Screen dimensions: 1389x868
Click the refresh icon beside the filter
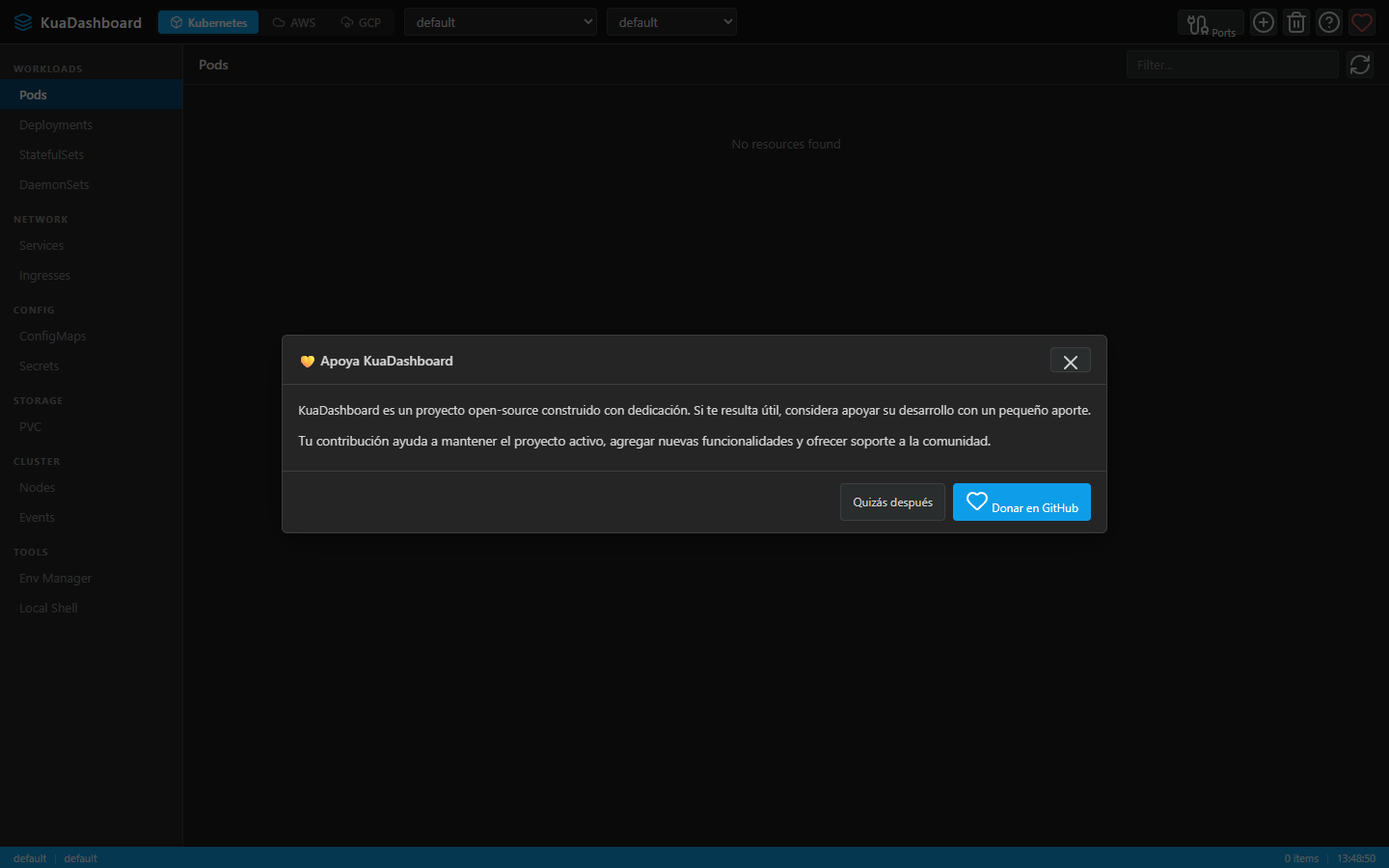click(x=1360, y=65)
